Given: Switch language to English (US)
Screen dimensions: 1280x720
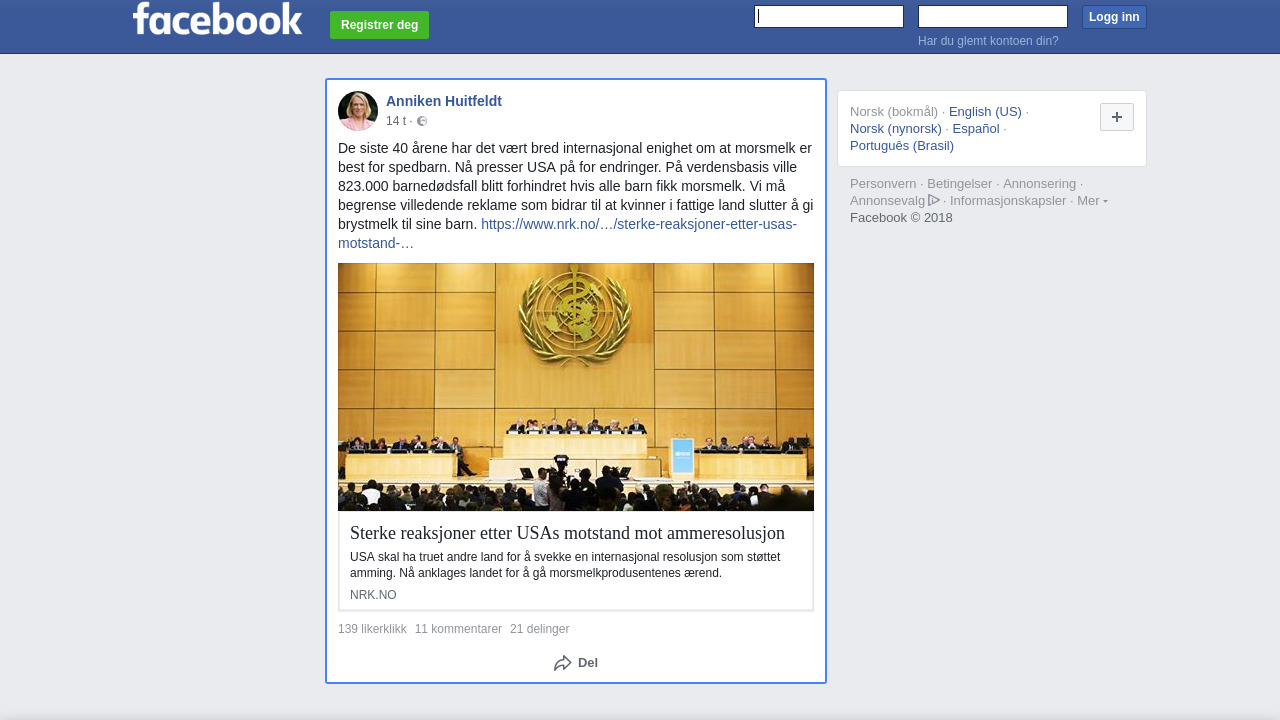Looking at the screenshot, I should pos(985,111).
